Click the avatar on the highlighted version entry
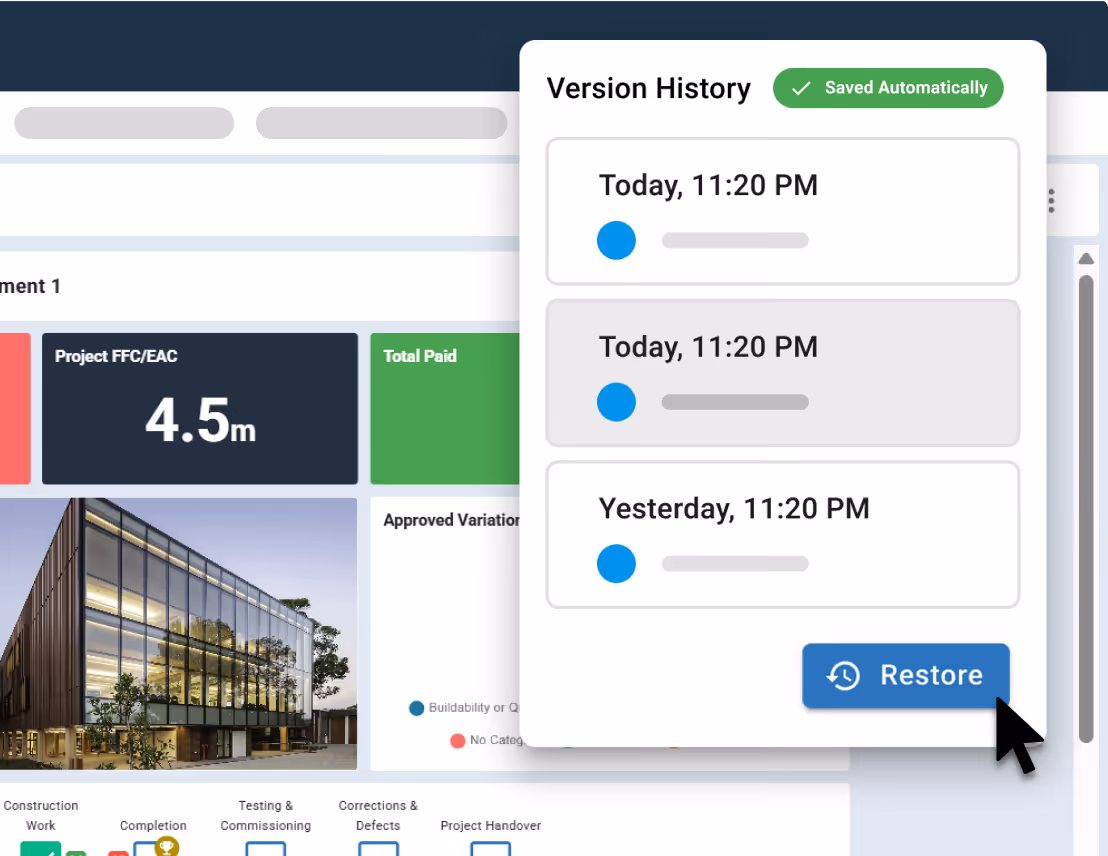 click(616, 402)
